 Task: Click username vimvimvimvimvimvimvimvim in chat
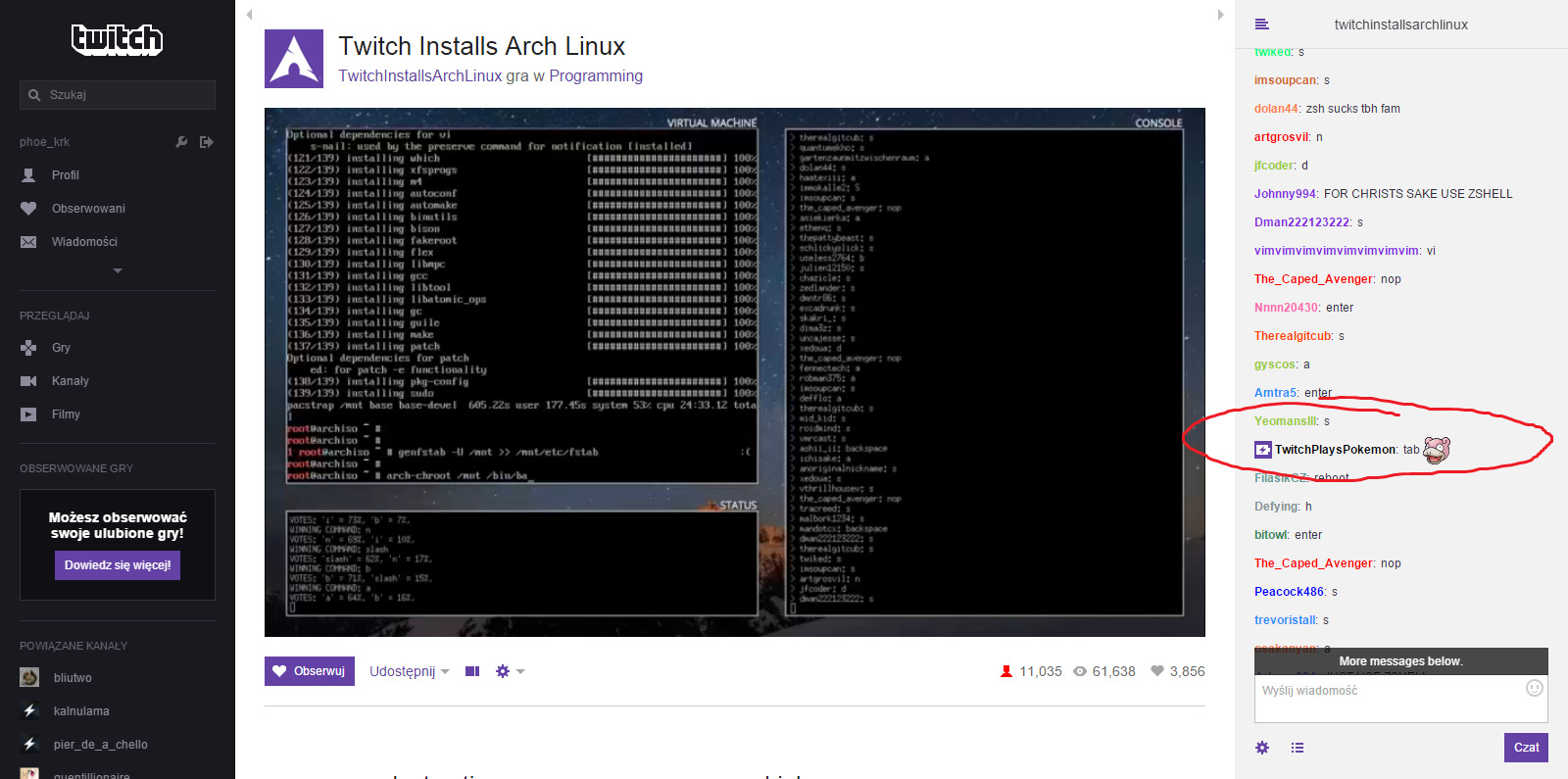coord(1337,251)
